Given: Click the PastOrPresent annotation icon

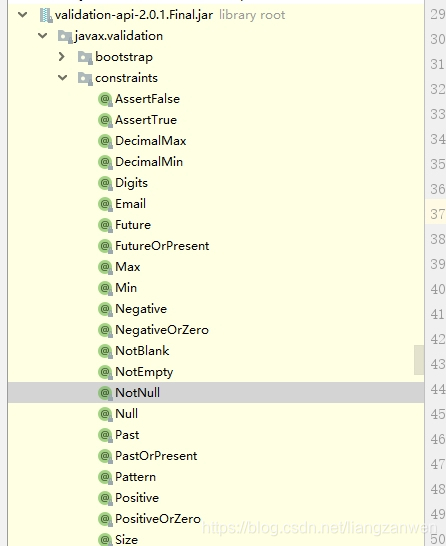Looking at the screenshot, I should pyautogui.click(x=105, y=456).
